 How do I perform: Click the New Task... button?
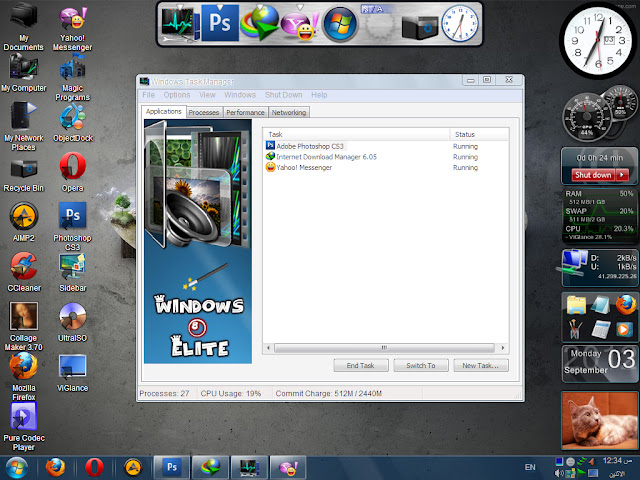click(480, 365)
